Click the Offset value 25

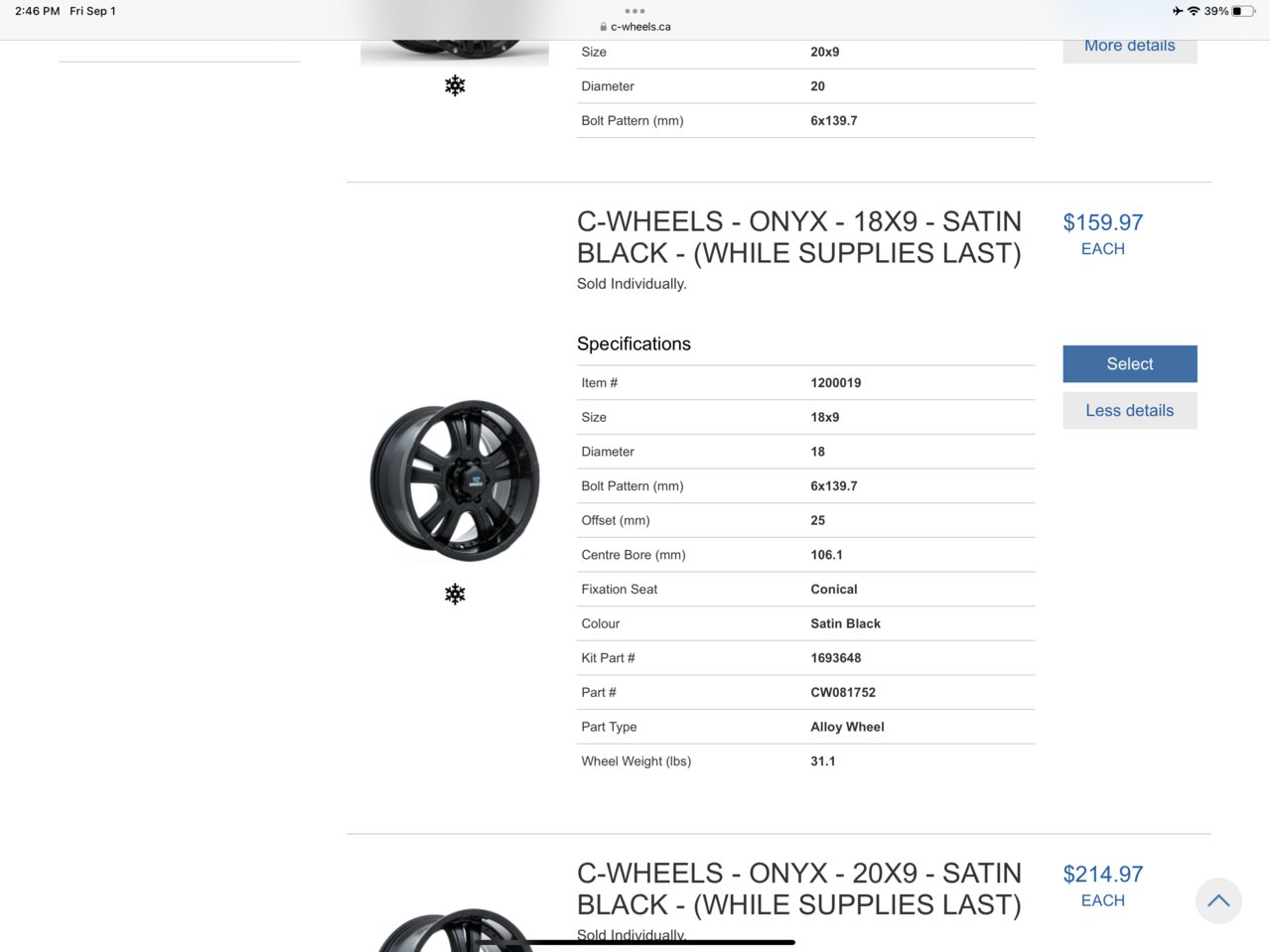click(817, 520)
